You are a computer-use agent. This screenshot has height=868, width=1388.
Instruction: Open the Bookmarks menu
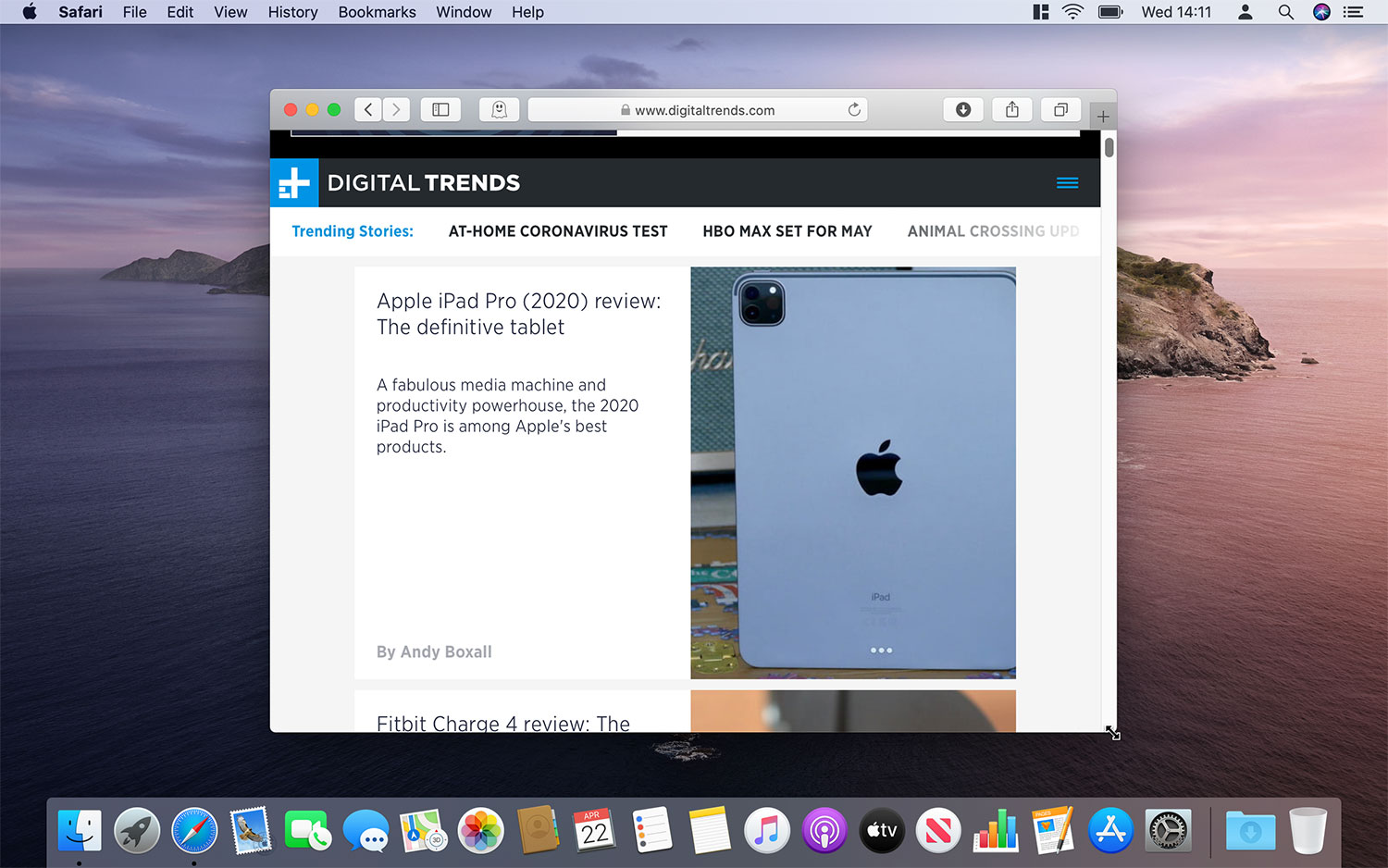click(377, 12)
